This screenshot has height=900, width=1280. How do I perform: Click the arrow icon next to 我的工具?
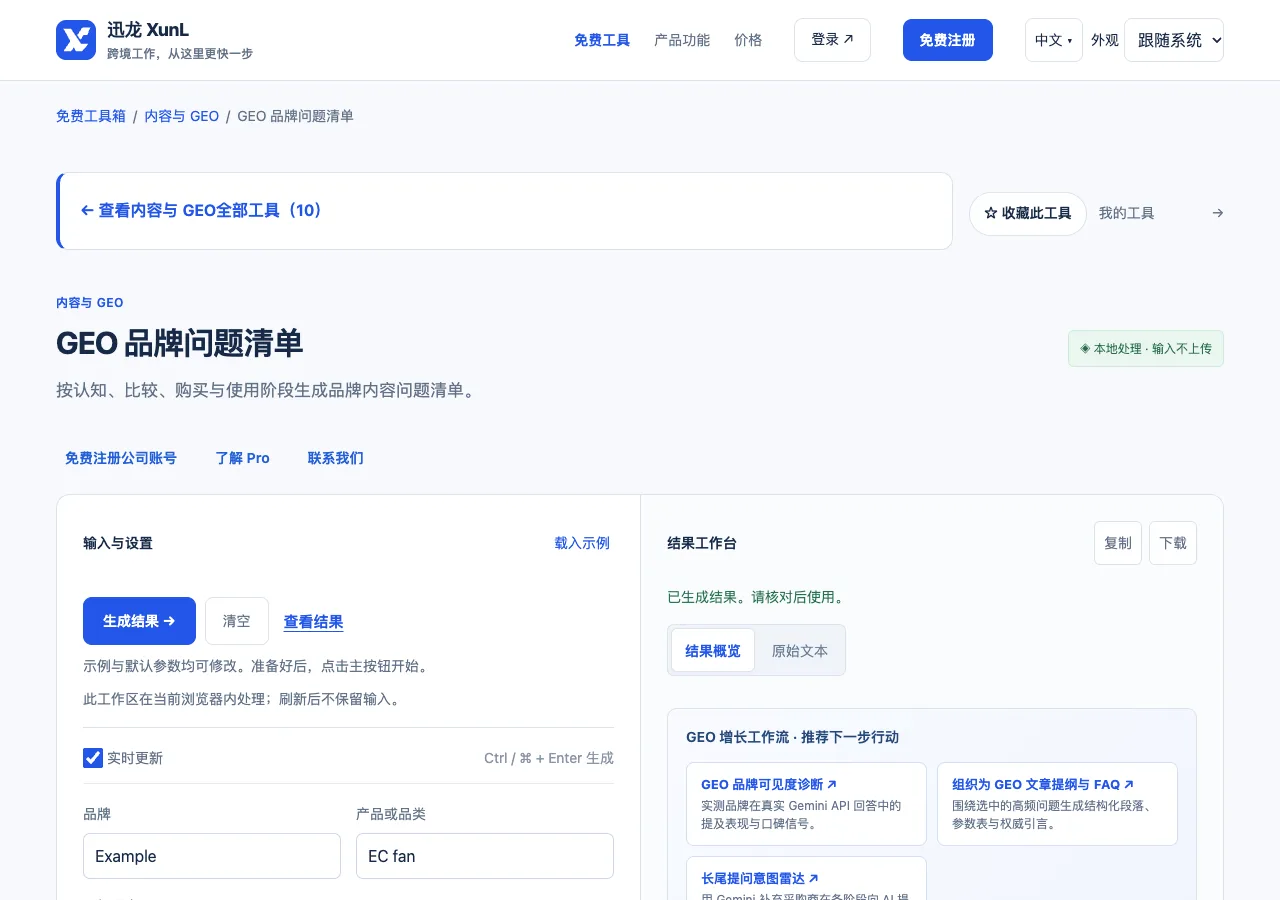coord(1217,213)
